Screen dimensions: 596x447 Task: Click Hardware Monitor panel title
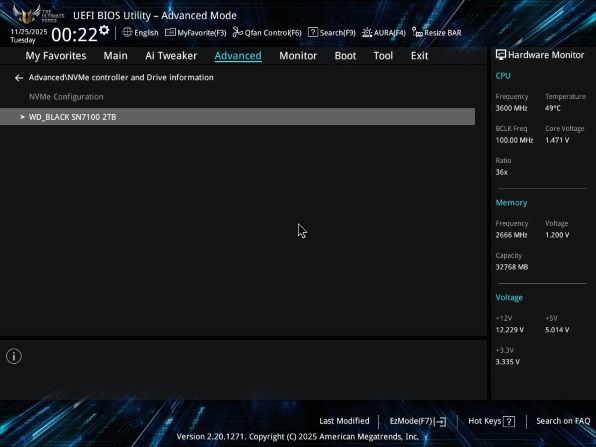[546, 55]
